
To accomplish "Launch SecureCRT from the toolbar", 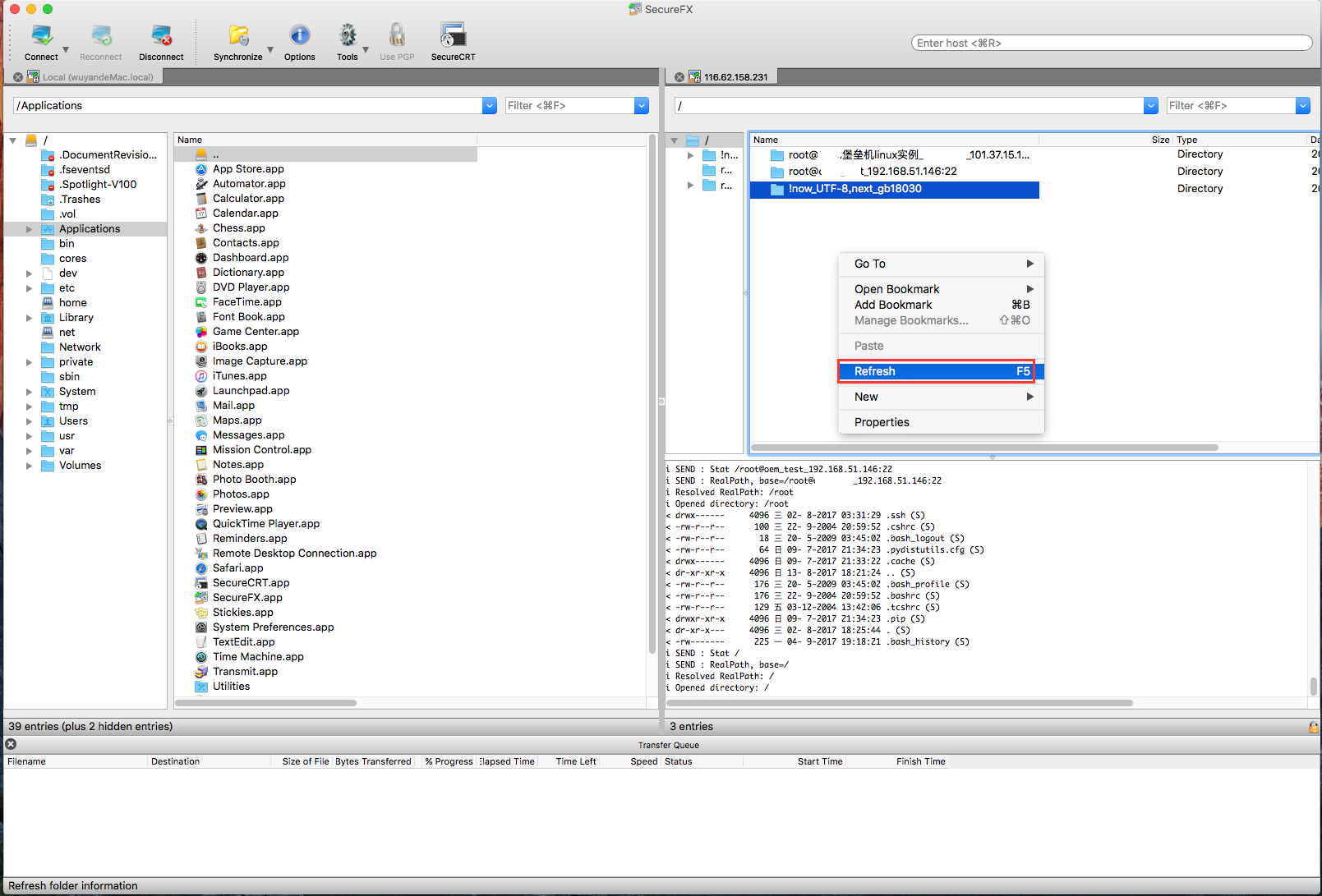I will click(453, 37).
